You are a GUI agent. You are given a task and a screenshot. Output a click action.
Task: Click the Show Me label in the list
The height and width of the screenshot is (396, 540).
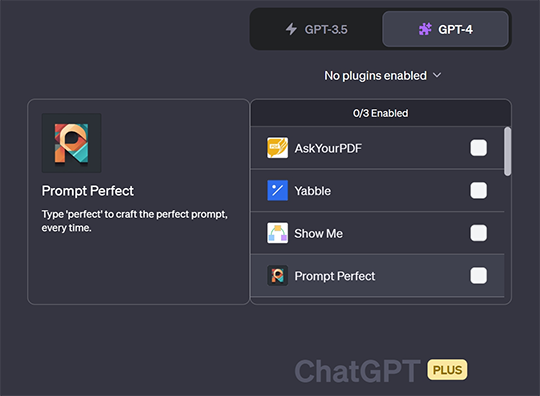click(x=318, y=233)
